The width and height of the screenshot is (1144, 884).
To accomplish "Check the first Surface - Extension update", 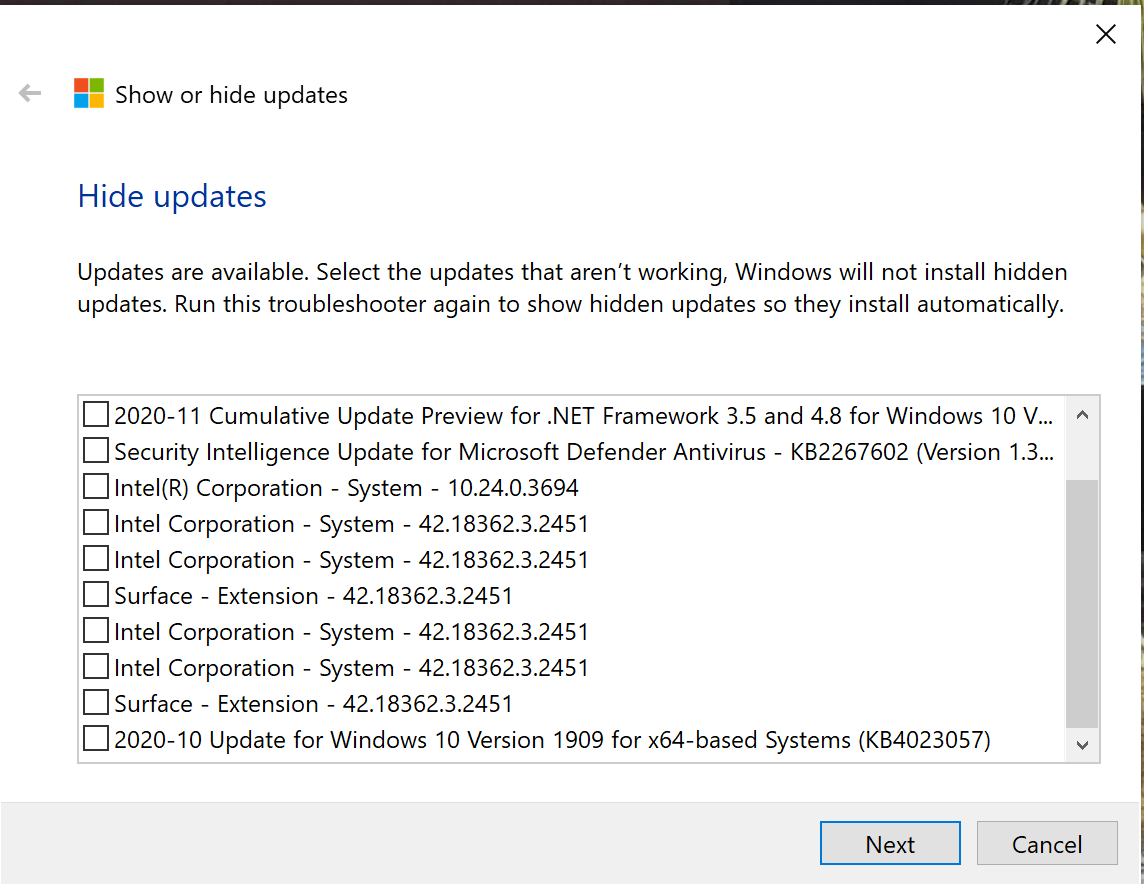I will click(96, 595).
